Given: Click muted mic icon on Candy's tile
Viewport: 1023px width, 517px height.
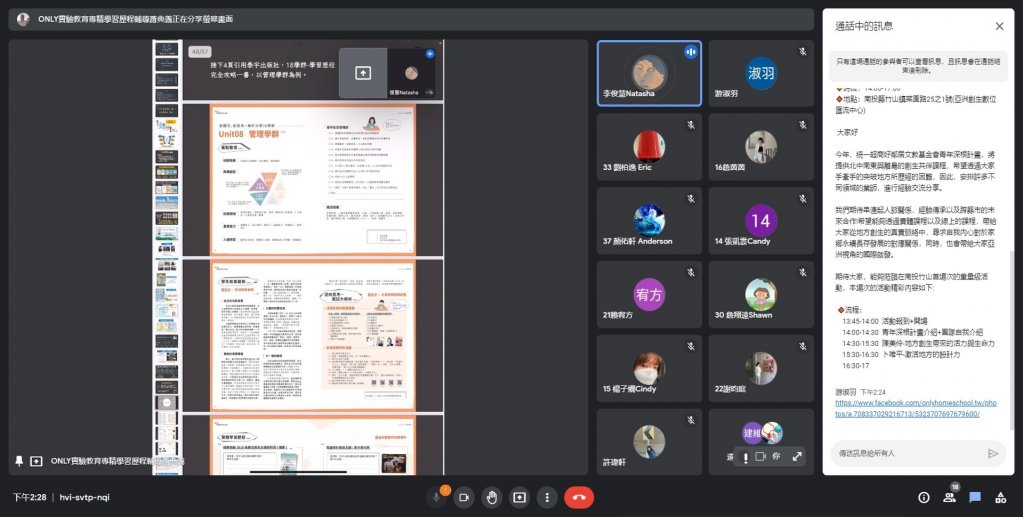Looking at the screenshot, I should pyautogui.click(x=802, y=198).
